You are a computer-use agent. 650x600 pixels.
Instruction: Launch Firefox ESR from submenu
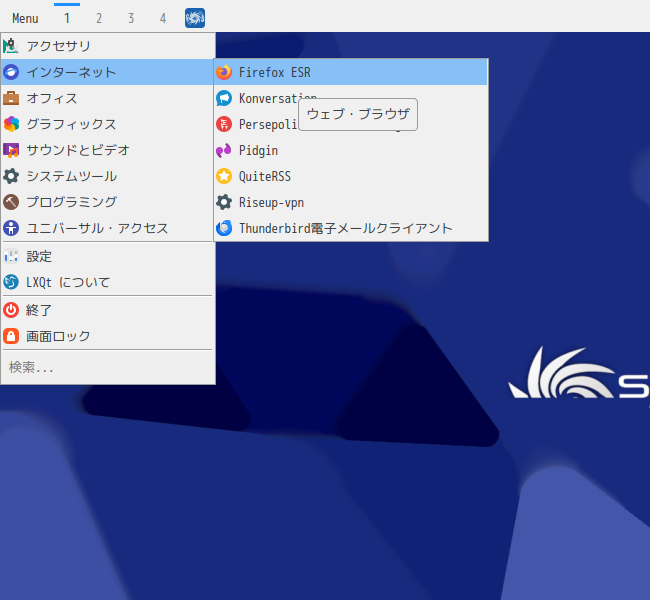click(x=351, y=72)
